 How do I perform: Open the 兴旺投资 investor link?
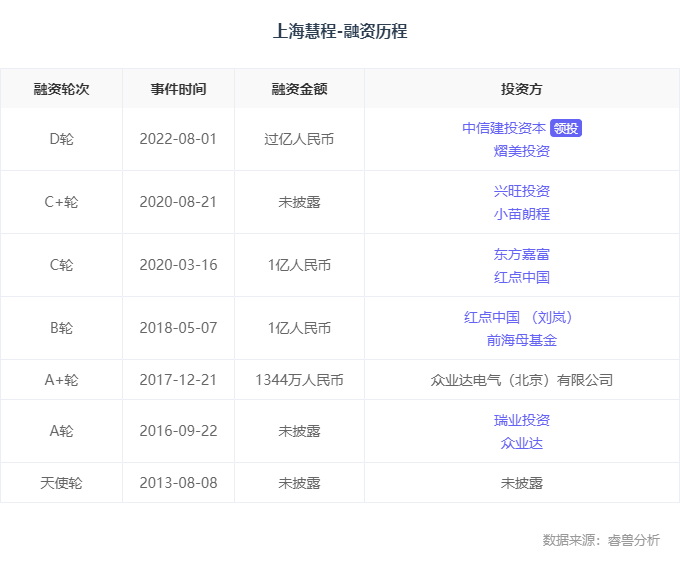pos(522,191)
